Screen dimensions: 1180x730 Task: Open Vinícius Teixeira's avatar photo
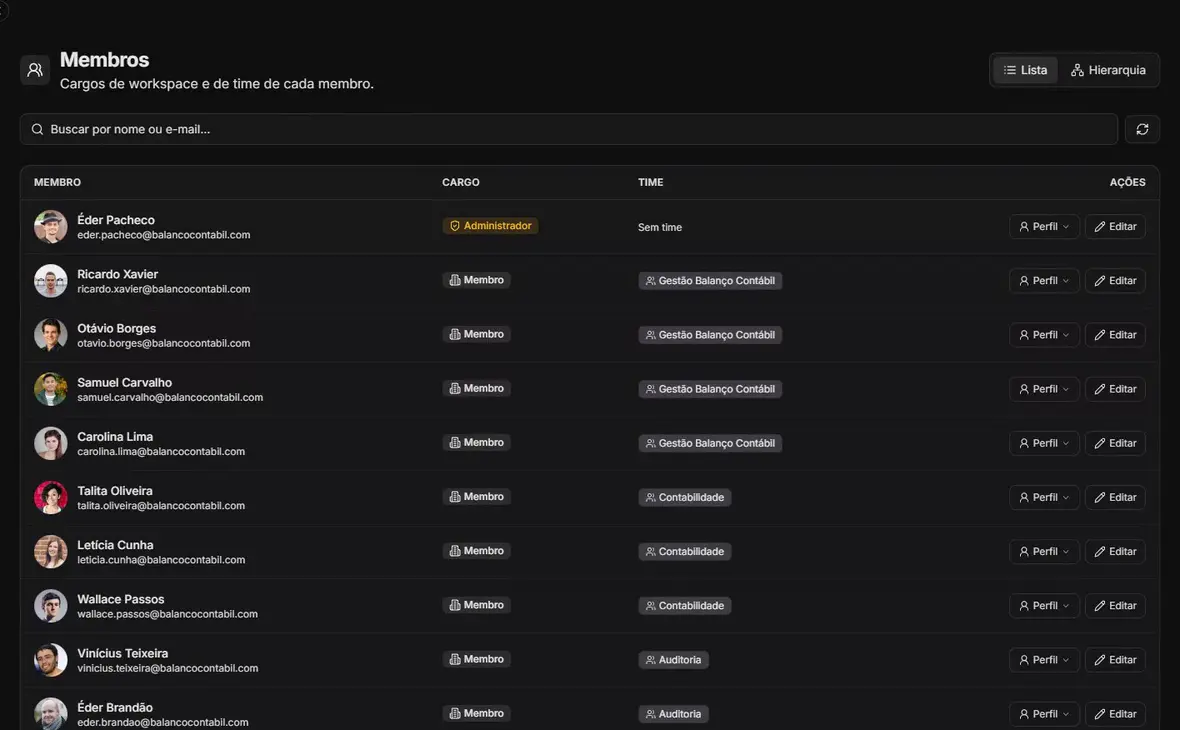click(50, 660)
